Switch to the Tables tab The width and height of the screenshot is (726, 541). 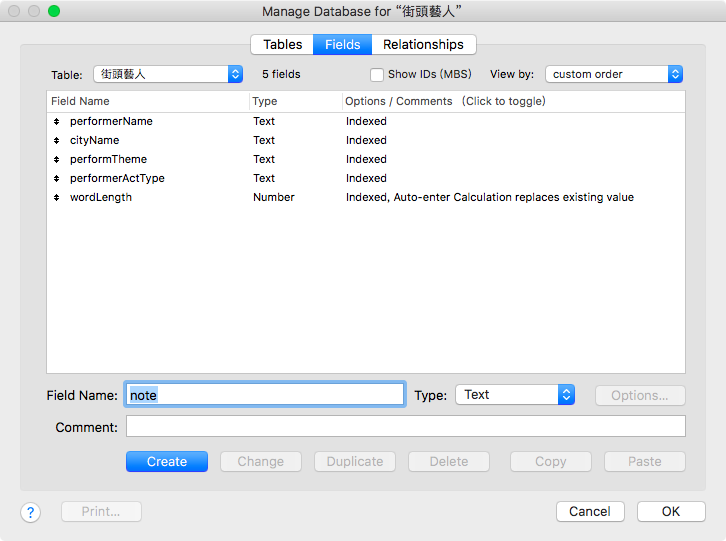282,44
